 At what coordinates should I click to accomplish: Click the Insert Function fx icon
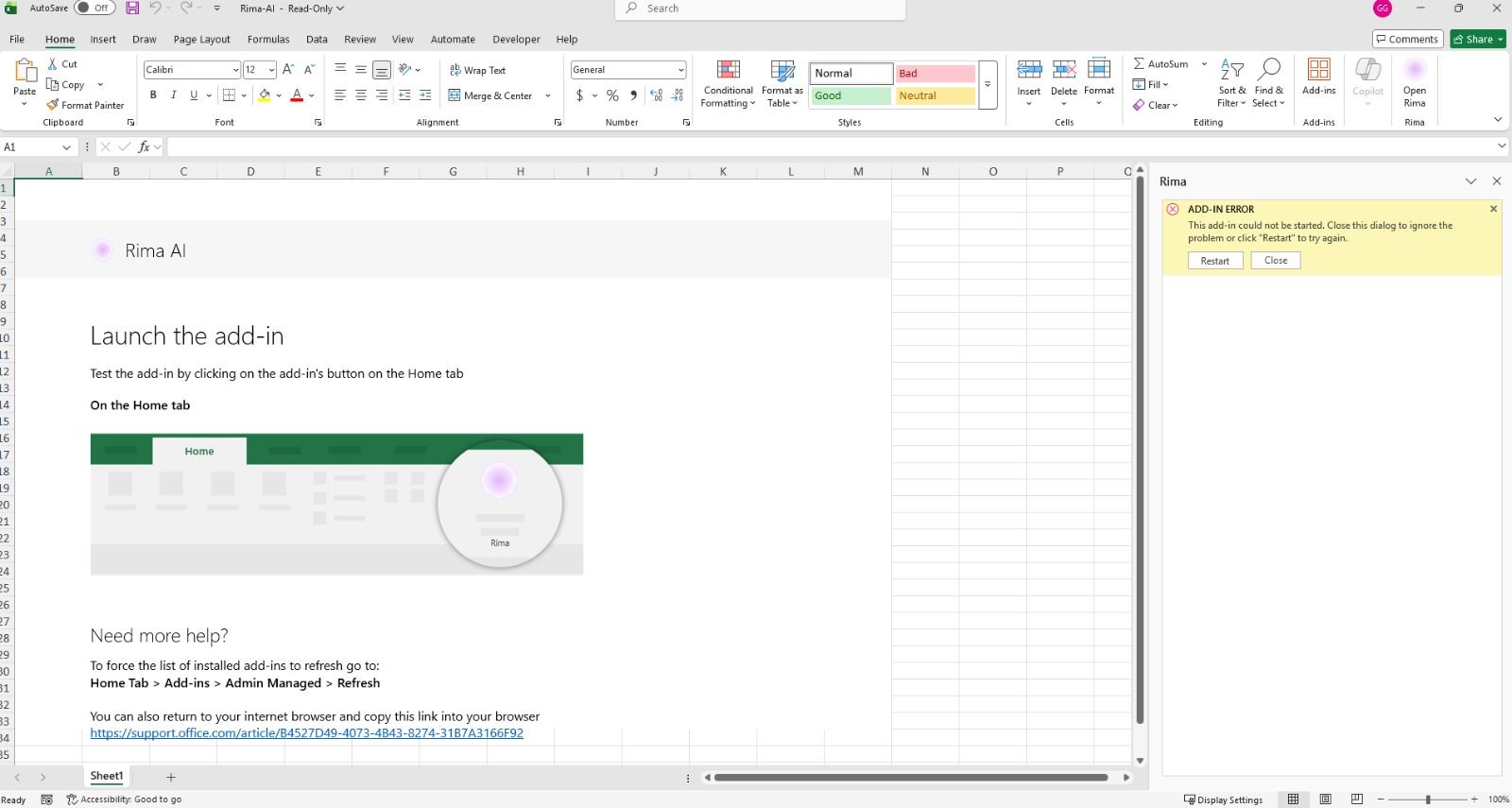coord(145,146)
